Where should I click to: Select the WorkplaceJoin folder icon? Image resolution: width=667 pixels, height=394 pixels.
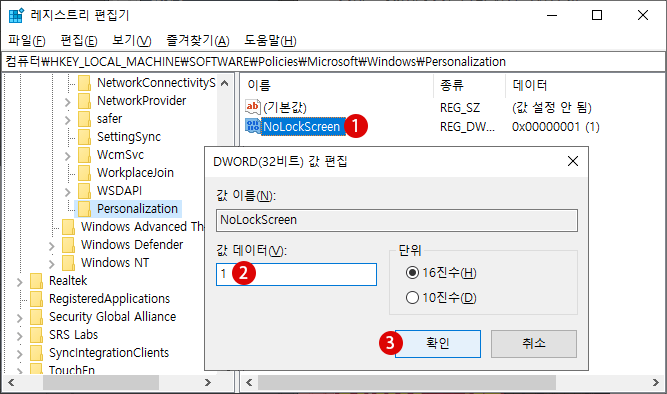(x=84, y=173)
